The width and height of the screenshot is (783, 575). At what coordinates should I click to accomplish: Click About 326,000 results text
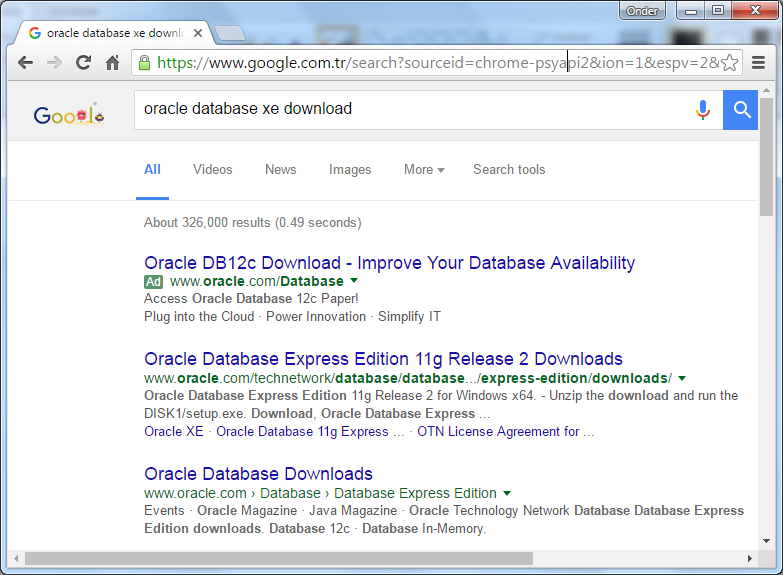coord(253,223)
